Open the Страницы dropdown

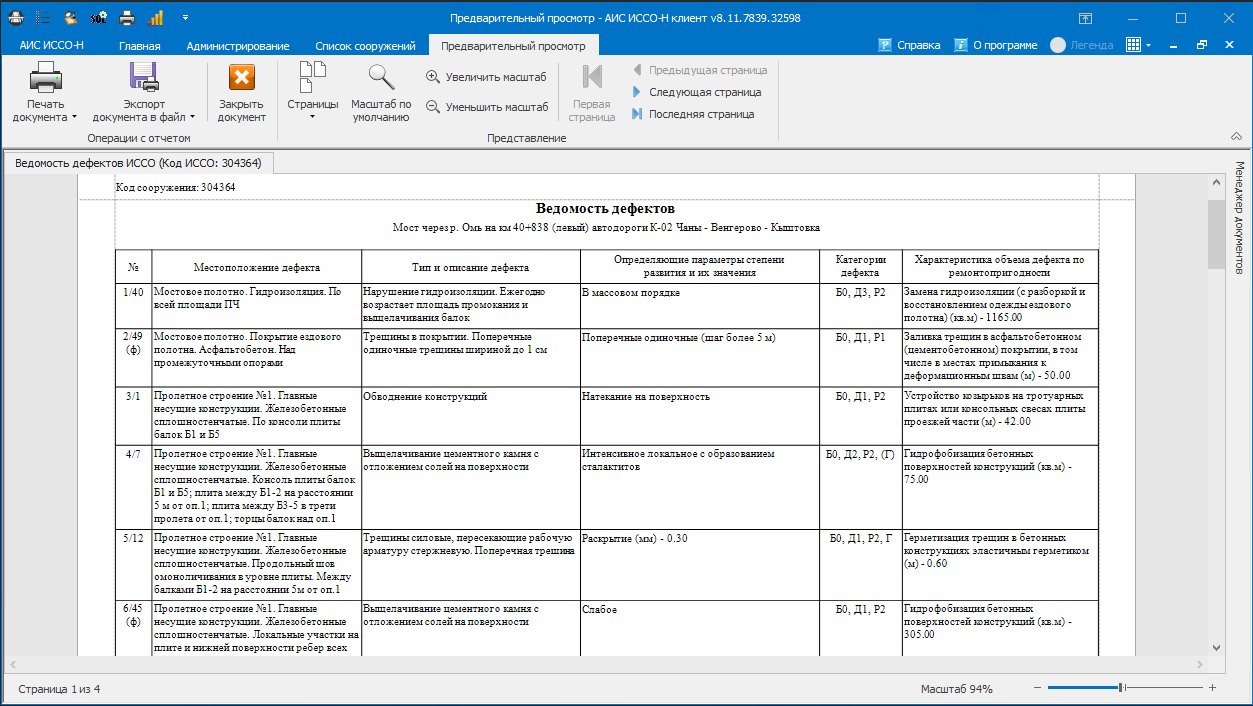tap(313, 92)
